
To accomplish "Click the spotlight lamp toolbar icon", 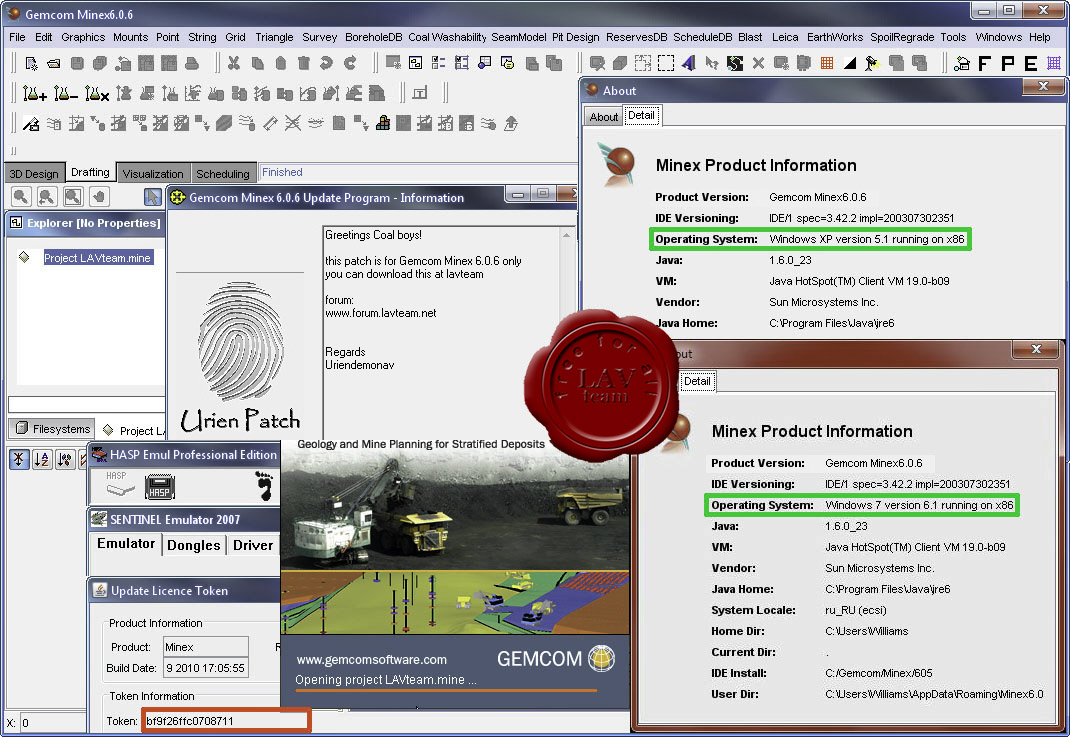I will 872,63.
